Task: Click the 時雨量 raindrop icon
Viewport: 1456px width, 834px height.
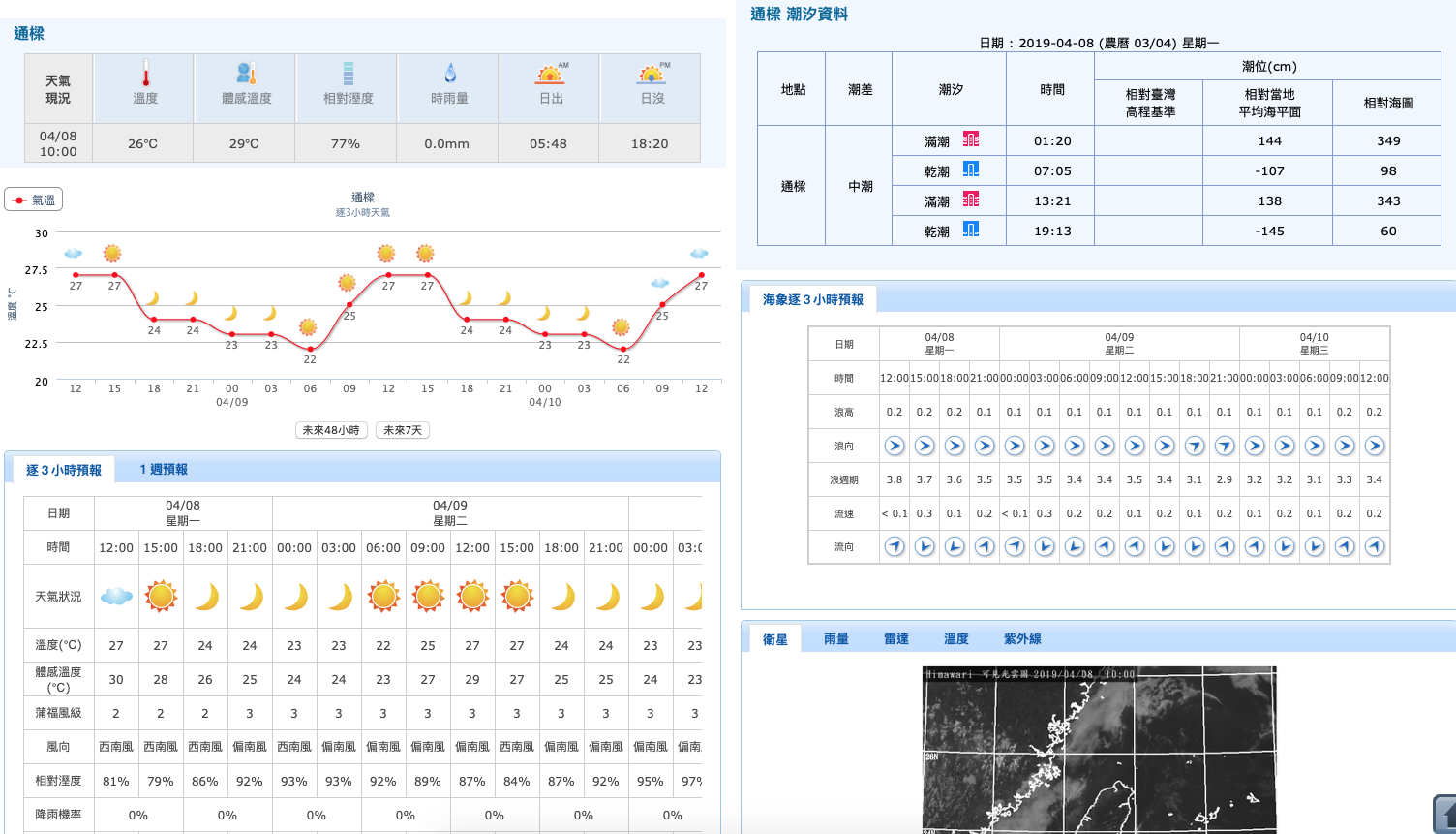Action: (x=450, y=74)
